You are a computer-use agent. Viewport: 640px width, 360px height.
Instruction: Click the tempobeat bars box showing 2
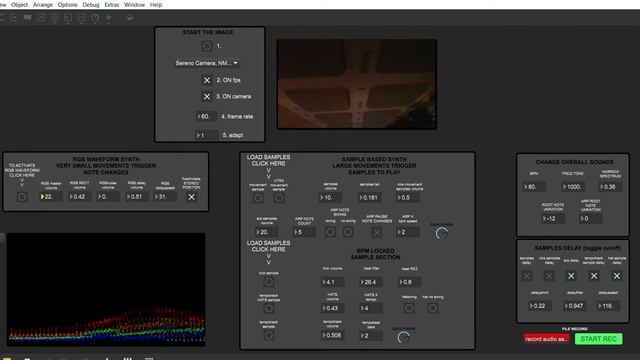click(x=371, y=336)
